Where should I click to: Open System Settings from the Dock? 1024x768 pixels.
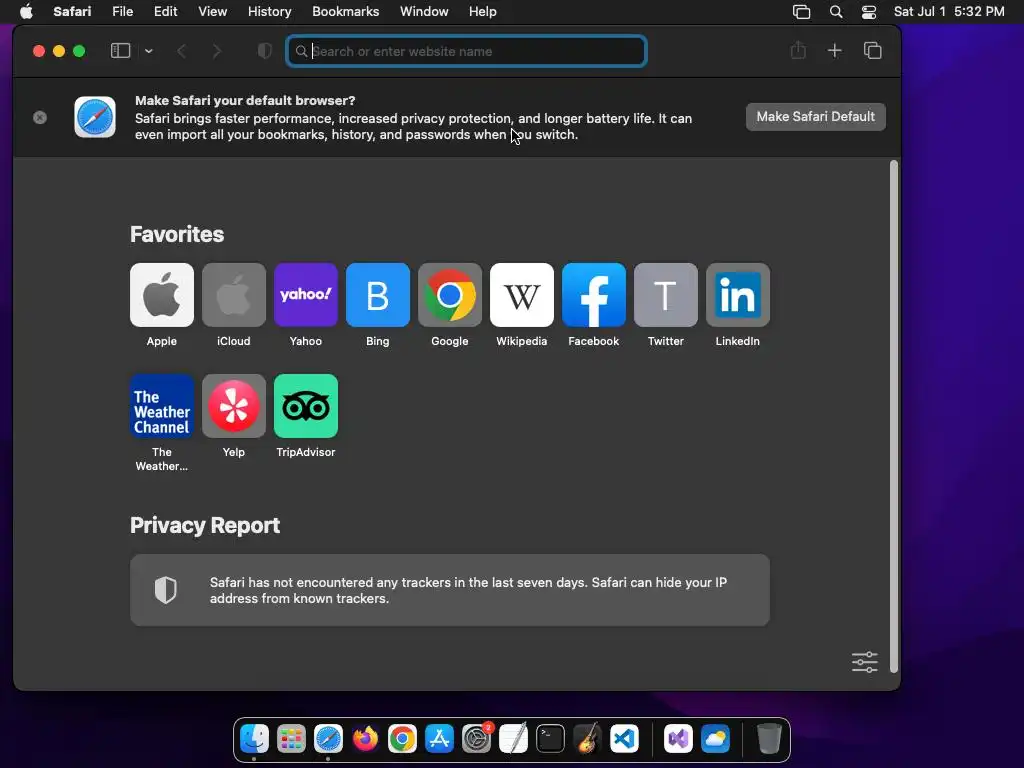(476, 739)
